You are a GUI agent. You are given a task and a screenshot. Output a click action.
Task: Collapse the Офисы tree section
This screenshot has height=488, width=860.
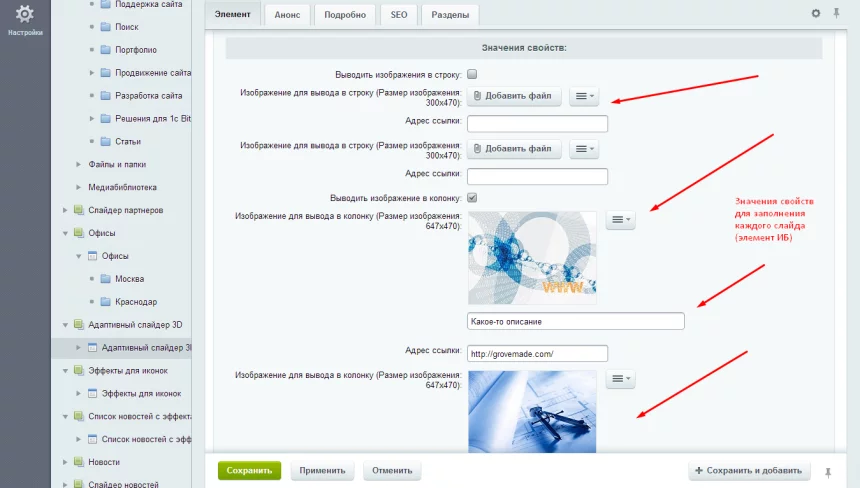click(x=65, y=233)
